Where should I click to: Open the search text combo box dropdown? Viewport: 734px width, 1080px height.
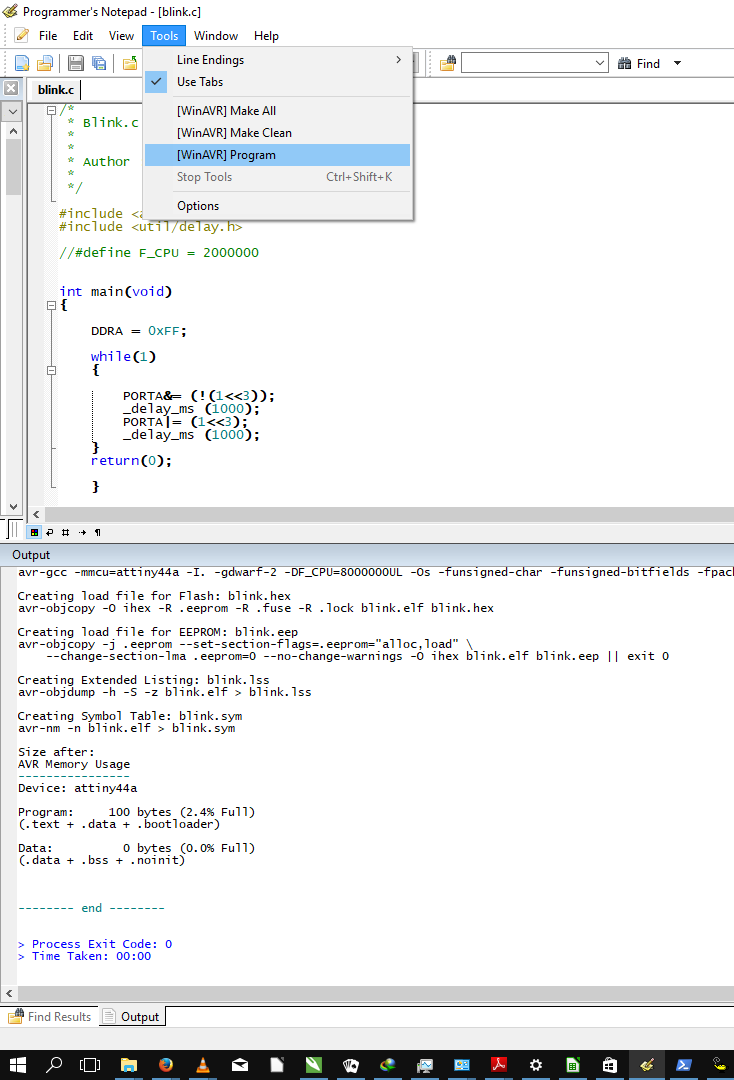click(x=600, y=63)
